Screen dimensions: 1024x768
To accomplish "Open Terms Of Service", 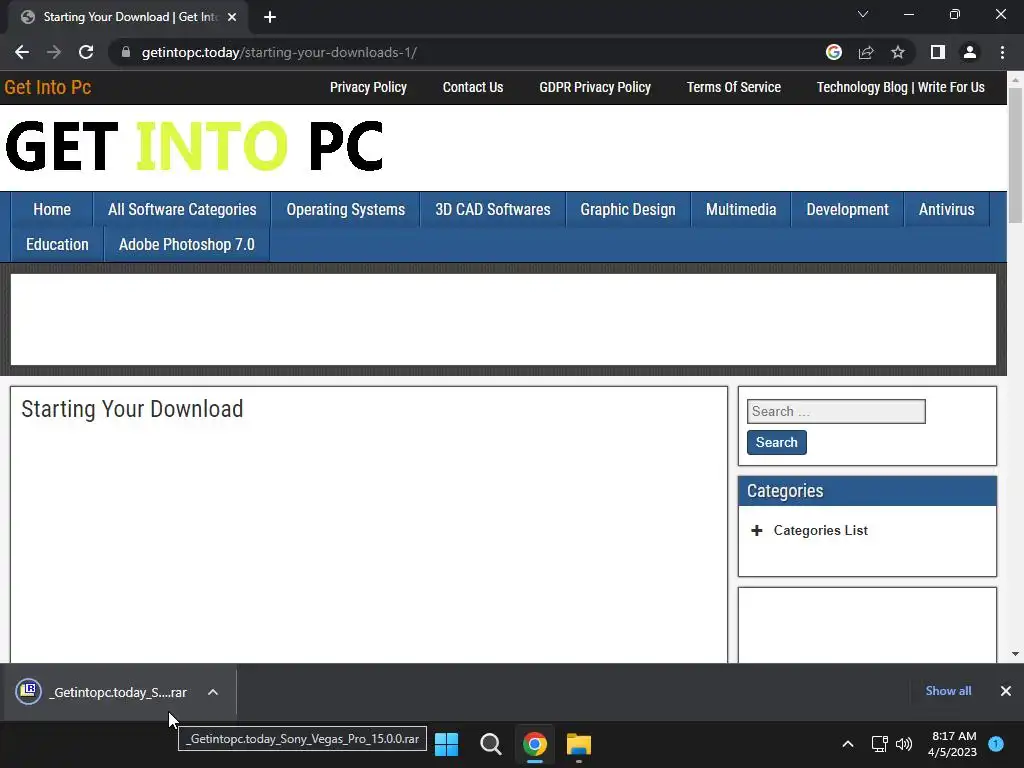I will point(733,88).
